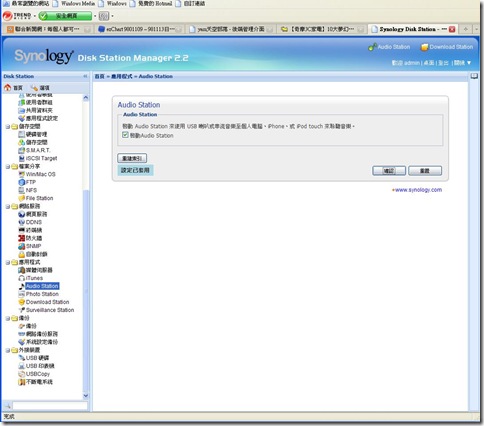Open the Hotmail bookmark link
Screen dimensions: 484x426
[152, 4]
